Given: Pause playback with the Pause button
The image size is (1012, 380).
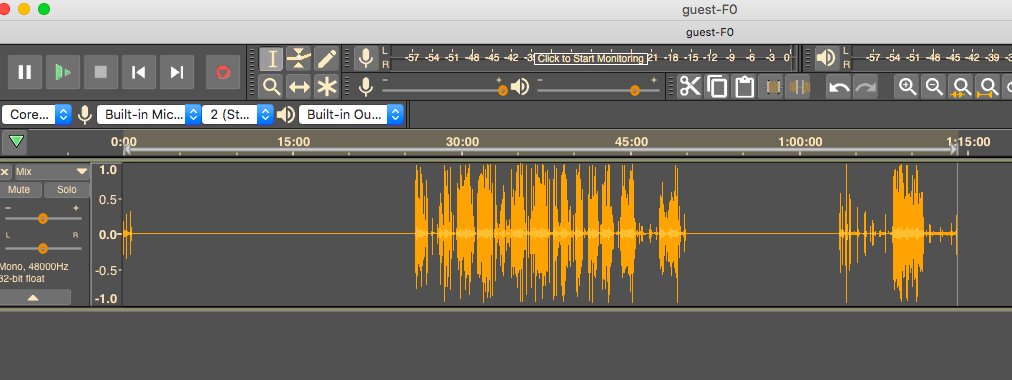Looking at the screenshot, I should click(x=25, y=72).
